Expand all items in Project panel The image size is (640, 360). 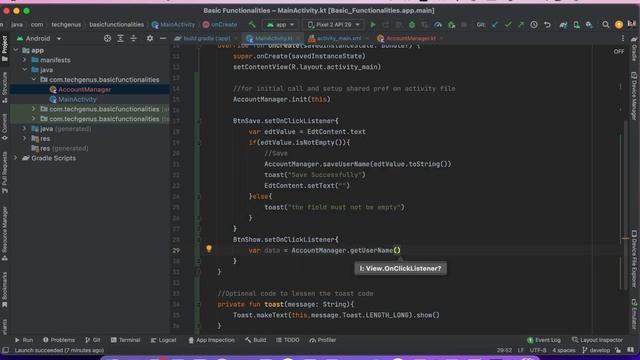pyautogui.click(x=120, y=38)
